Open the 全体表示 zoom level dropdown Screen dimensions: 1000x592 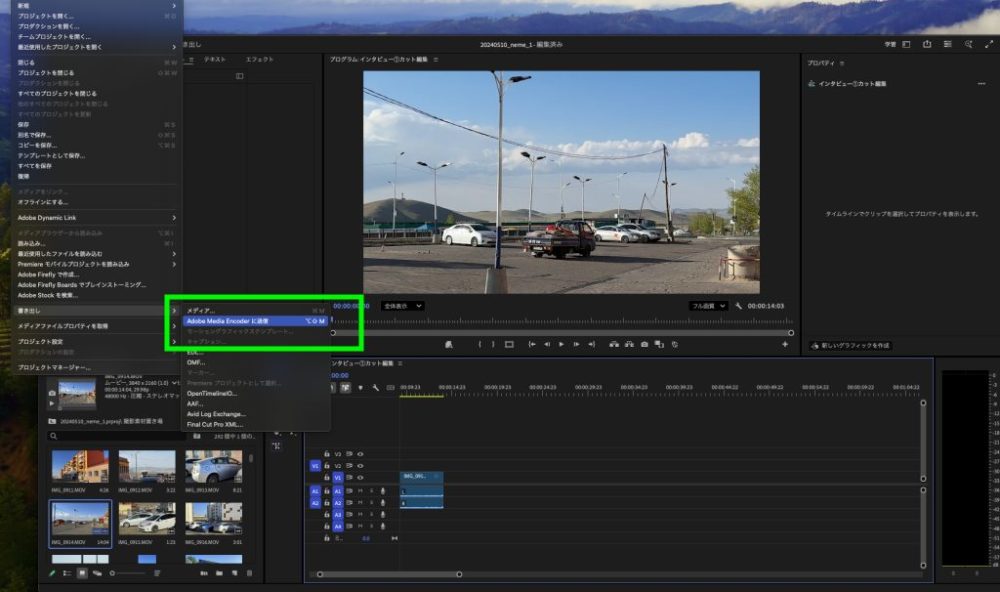pyautogui.click(x=403, y=306)
